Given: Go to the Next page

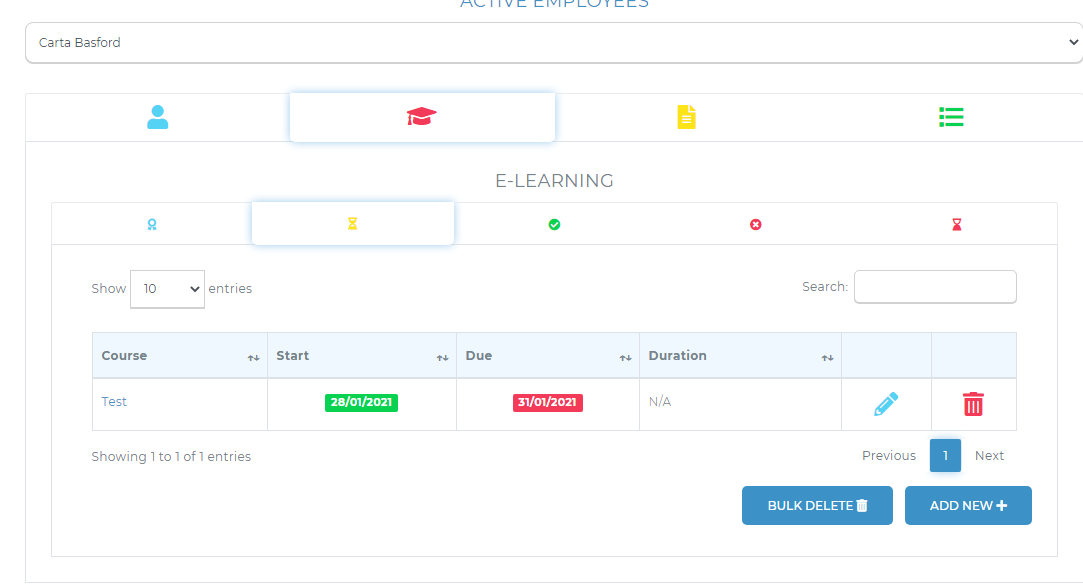Looking at the screenshot, I should pos(989,456).
